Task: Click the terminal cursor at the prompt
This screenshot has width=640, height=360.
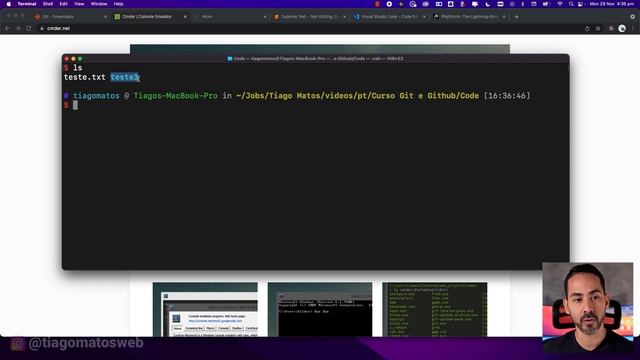Action: [75, 105]
